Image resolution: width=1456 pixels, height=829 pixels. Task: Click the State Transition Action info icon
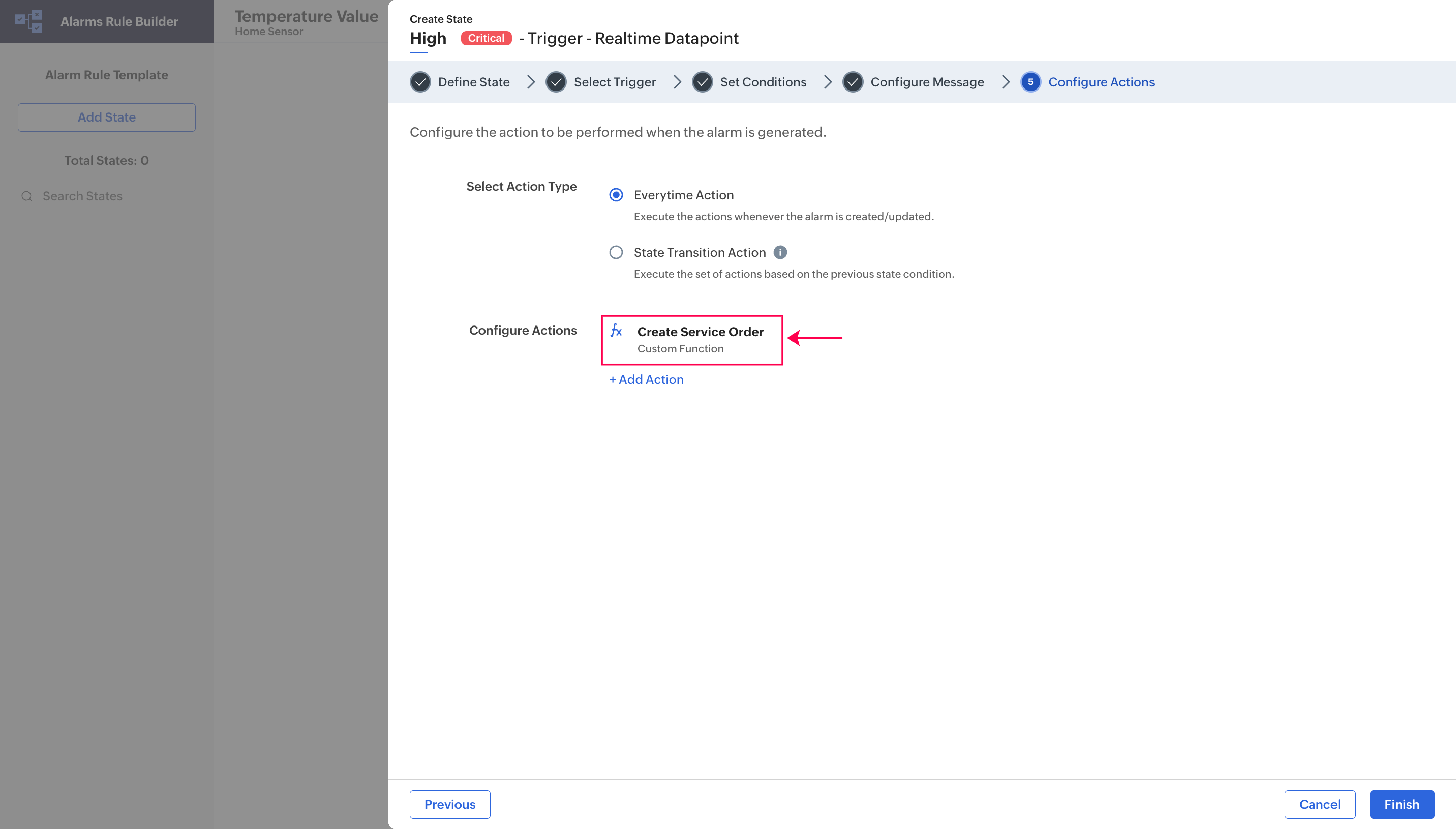click(780, 252)
